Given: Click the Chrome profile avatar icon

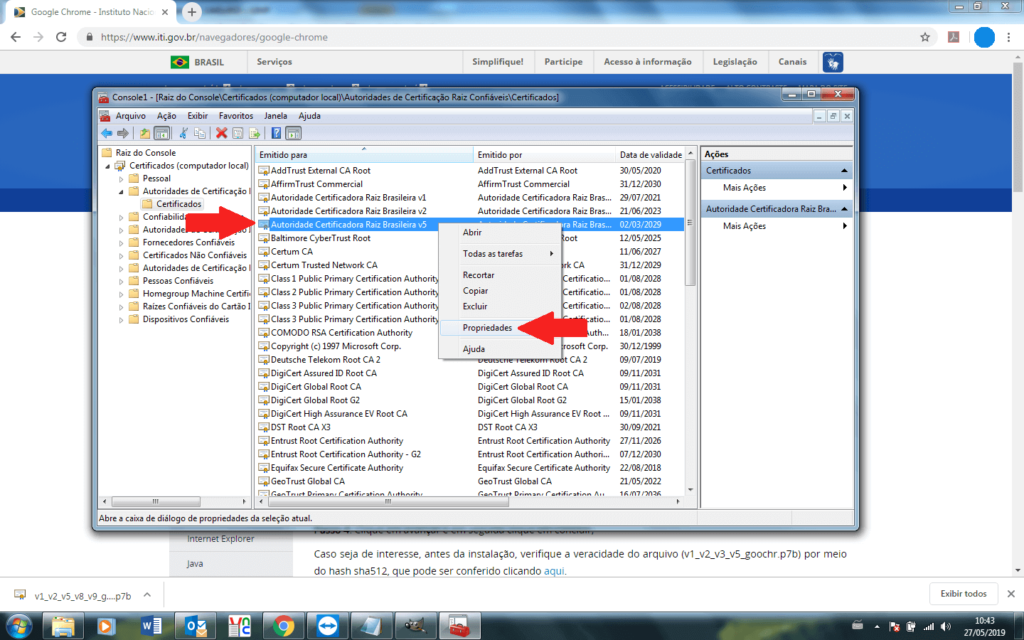Looking at the screenshot, I should tap(984, 37).
